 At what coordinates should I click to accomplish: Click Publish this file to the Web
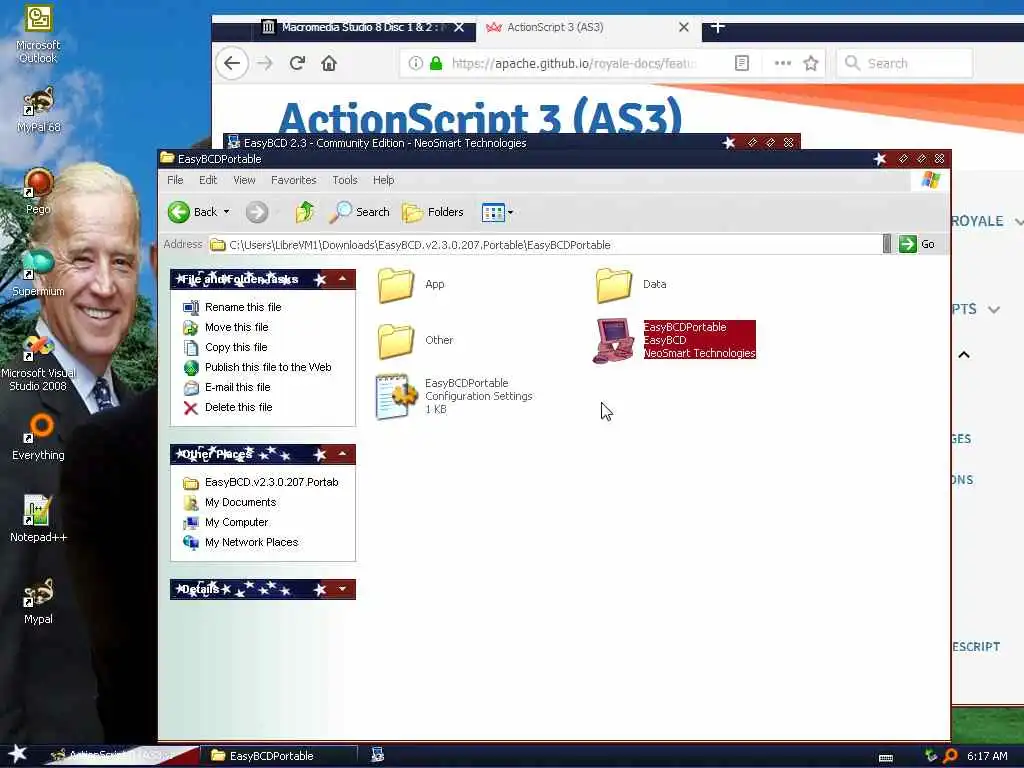point(257,367)
